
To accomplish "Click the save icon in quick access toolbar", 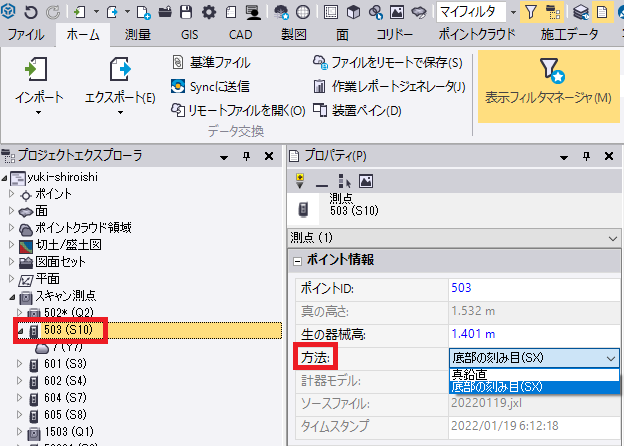I will pyautogui.click(x=186, y=12).
